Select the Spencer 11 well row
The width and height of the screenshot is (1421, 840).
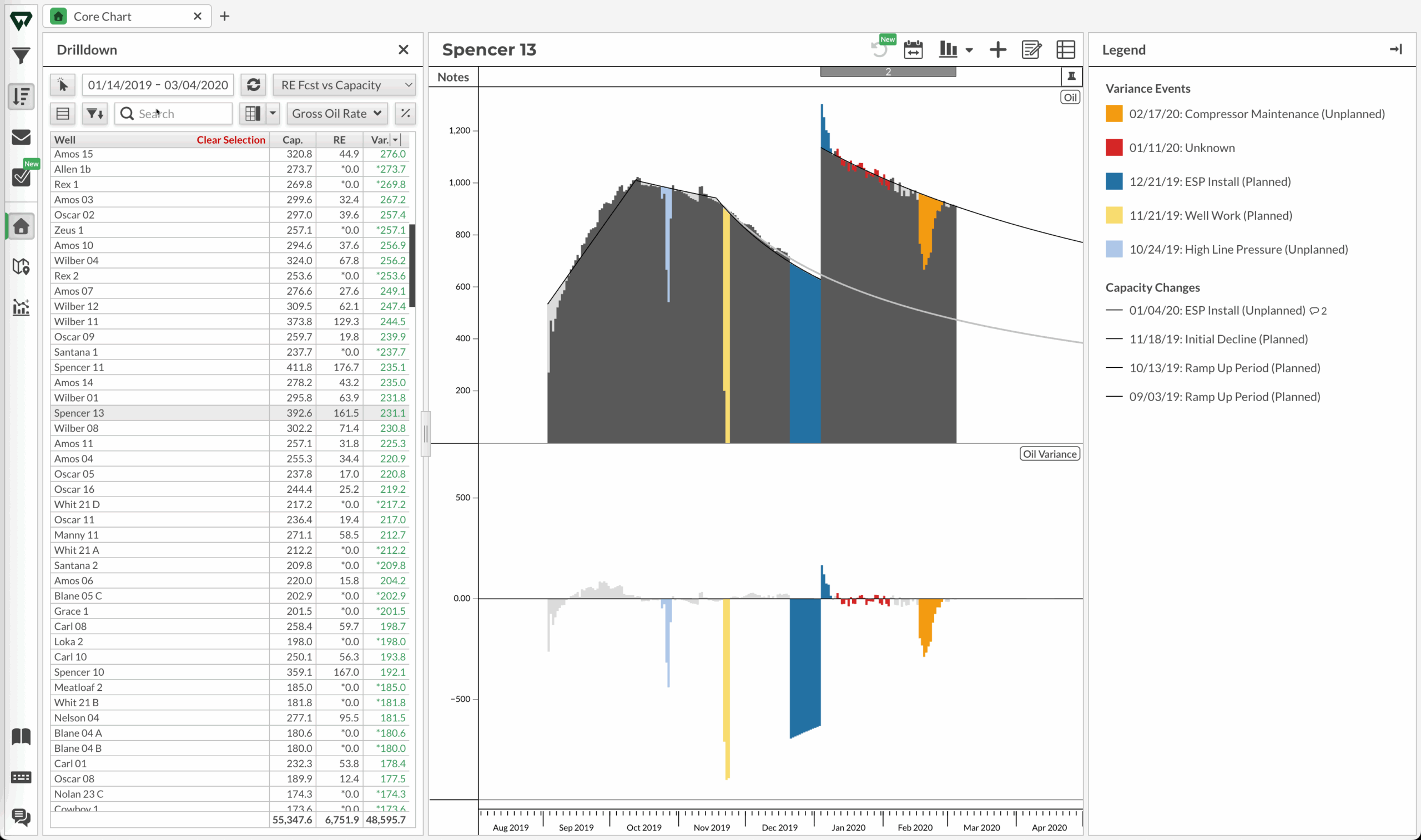(x=79, y=367)
